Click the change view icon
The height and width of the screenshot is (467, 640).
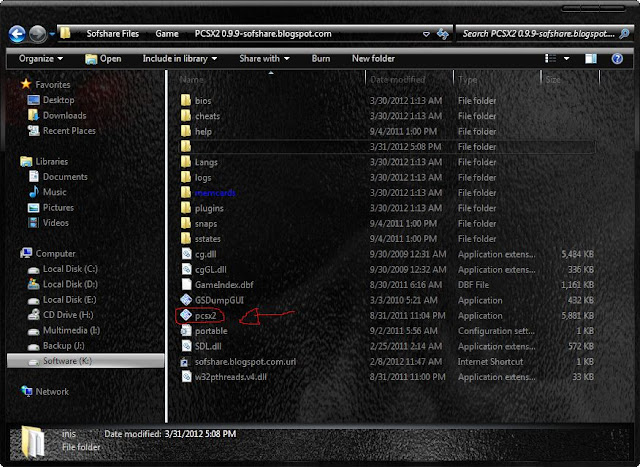click(550, 58)
